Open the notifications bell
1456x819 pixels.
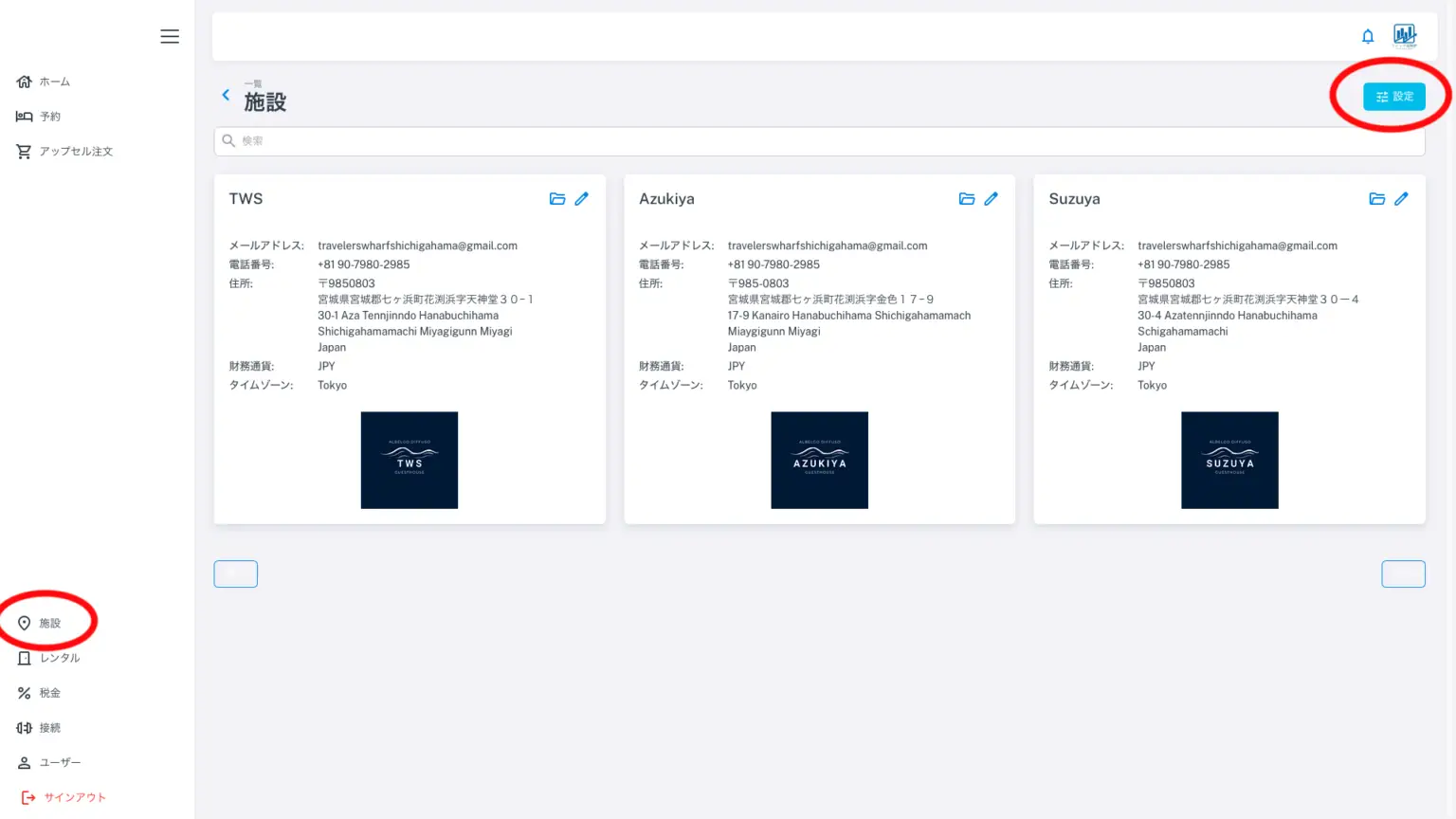1367,37
